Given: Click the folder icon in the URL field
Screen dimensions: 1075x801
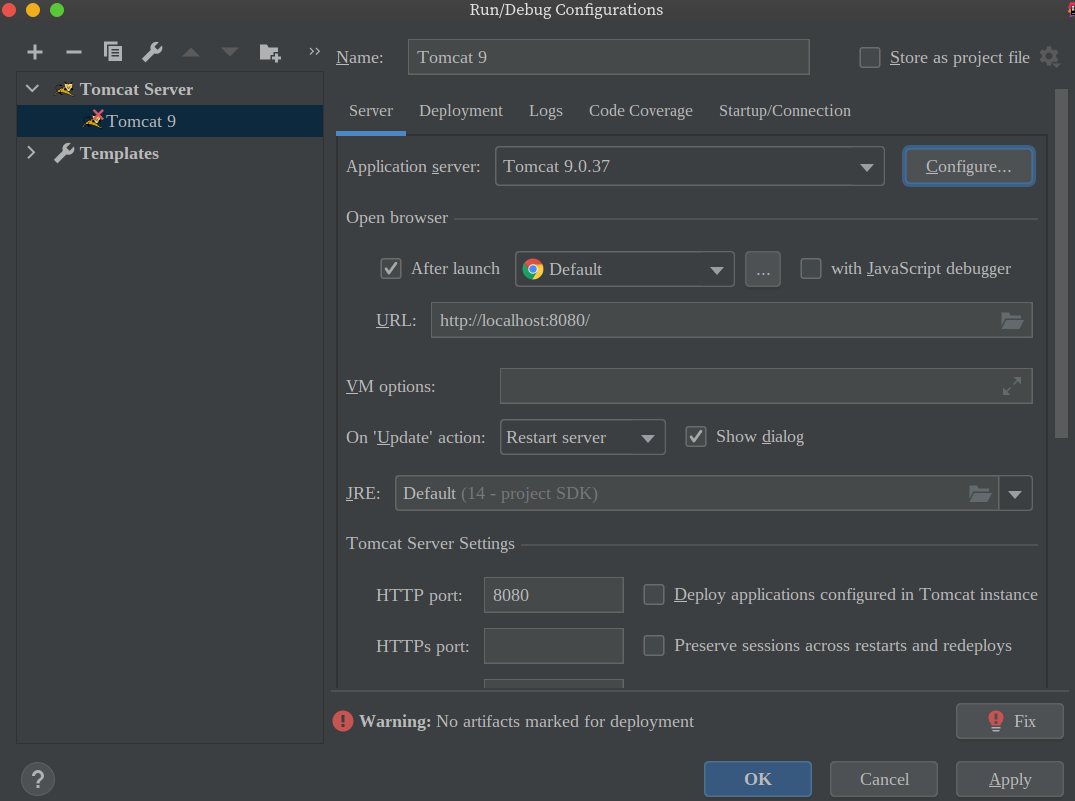Looking at the screenshot, I should (x=1012, y=320).
